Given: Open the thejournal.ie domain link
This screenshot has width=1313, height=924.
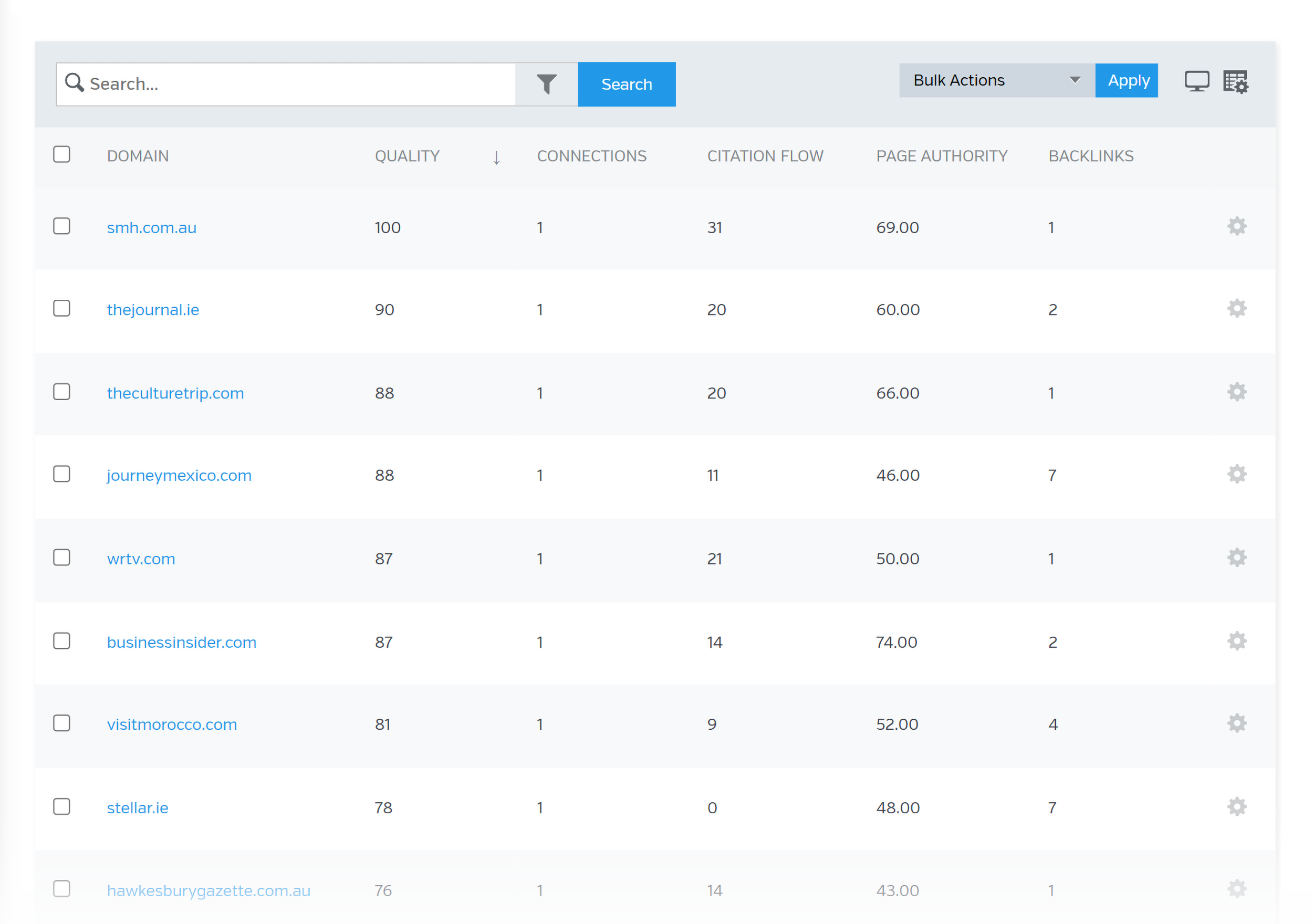Looking at the screenshot, I should (x=153, y=310).
